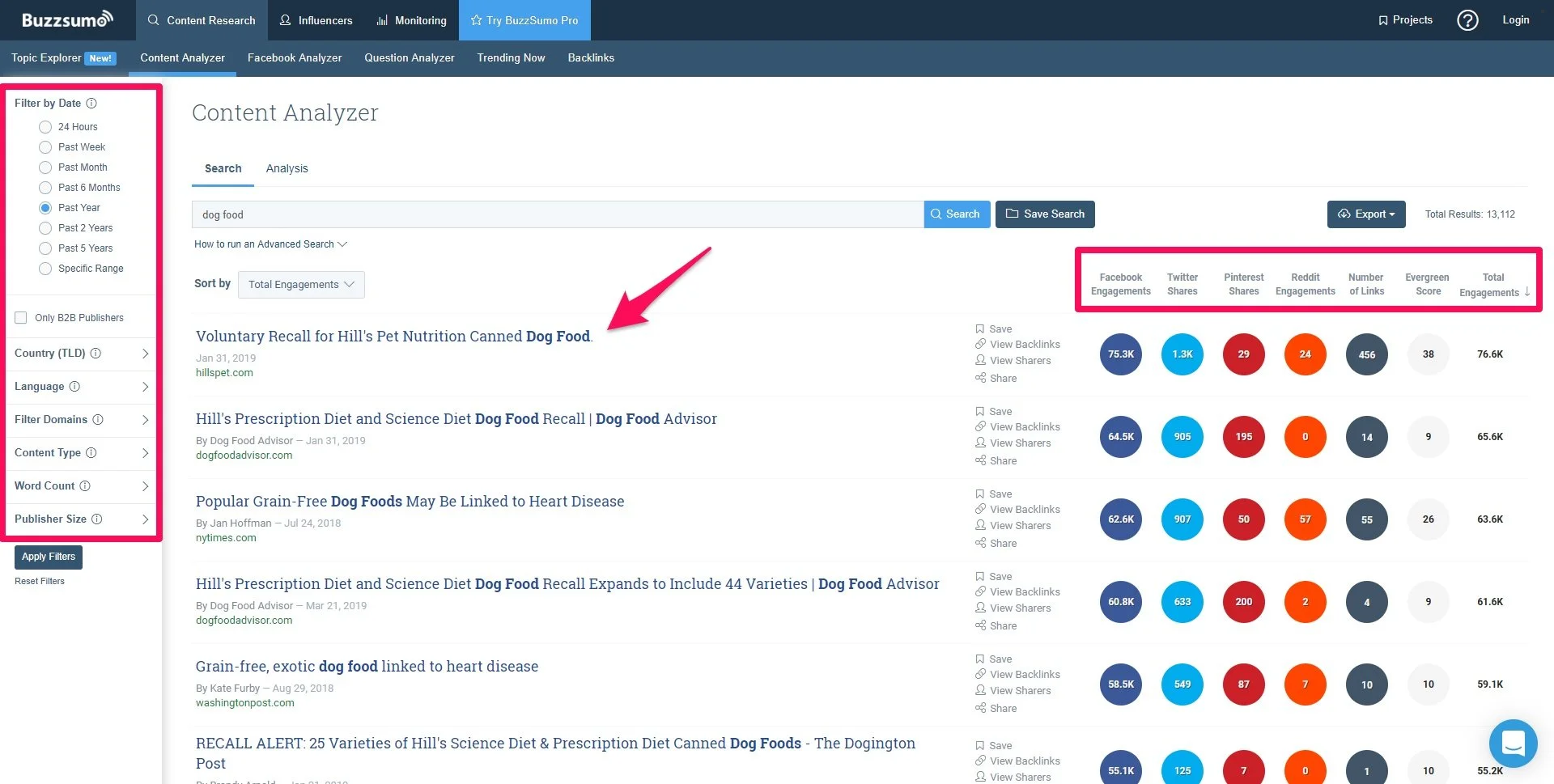Click Facebook circle 62.6K for nytimes article
The height and width of the screenshot is (784, 1554).
1121,519
